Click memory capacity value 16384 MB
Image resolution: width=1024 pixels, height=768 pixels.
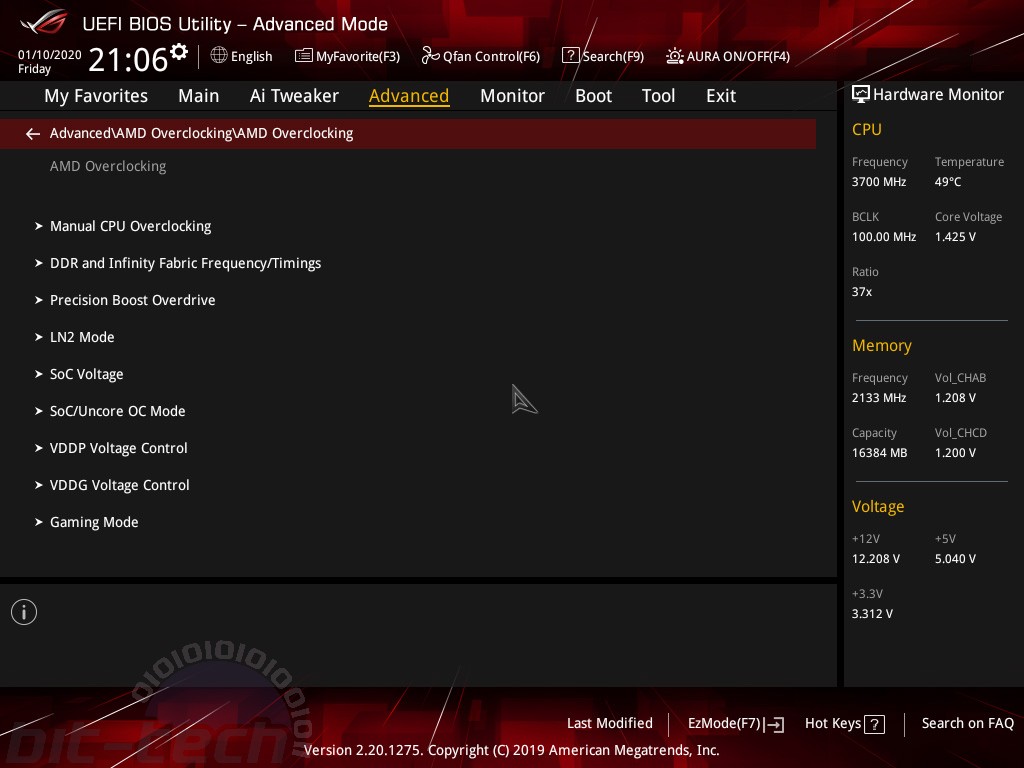pos(880,453)
